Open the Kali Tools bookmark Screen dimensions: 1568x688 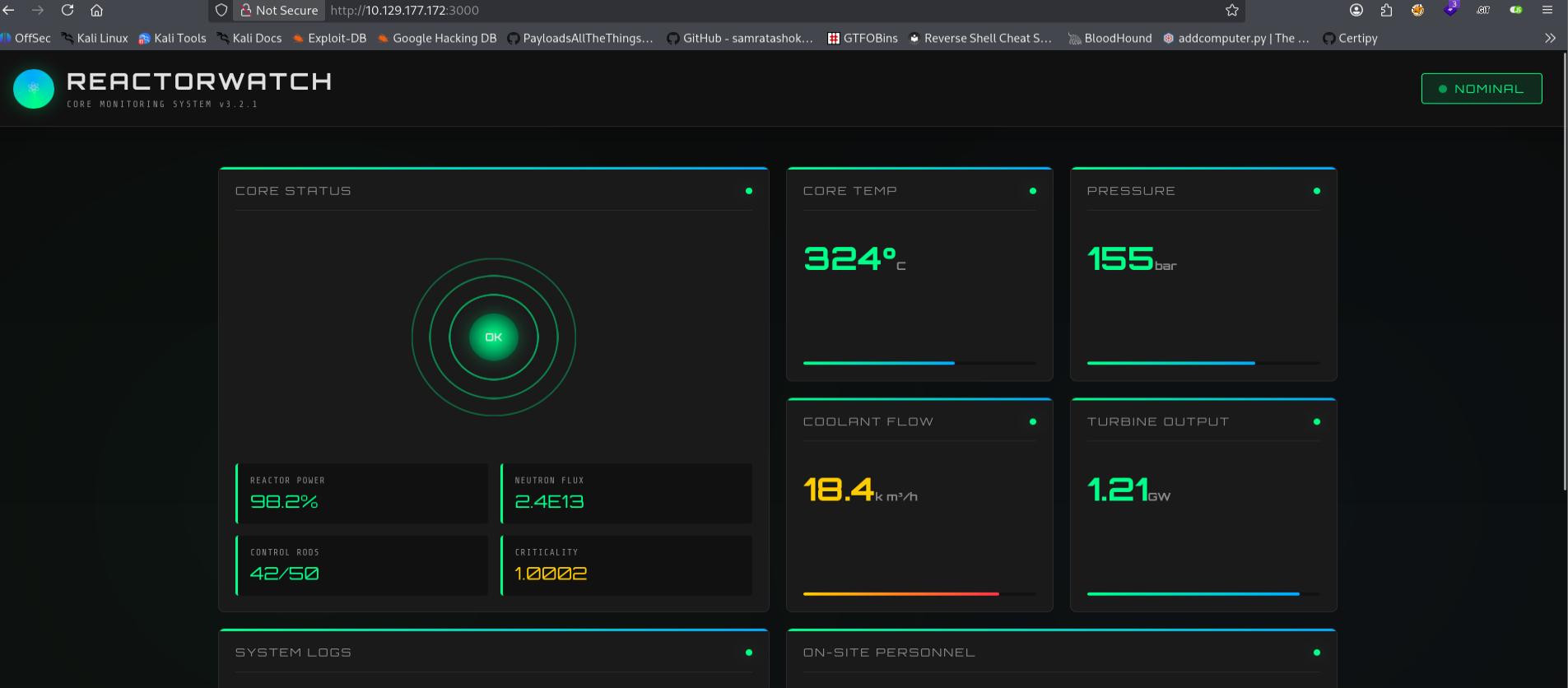(172, 38)
